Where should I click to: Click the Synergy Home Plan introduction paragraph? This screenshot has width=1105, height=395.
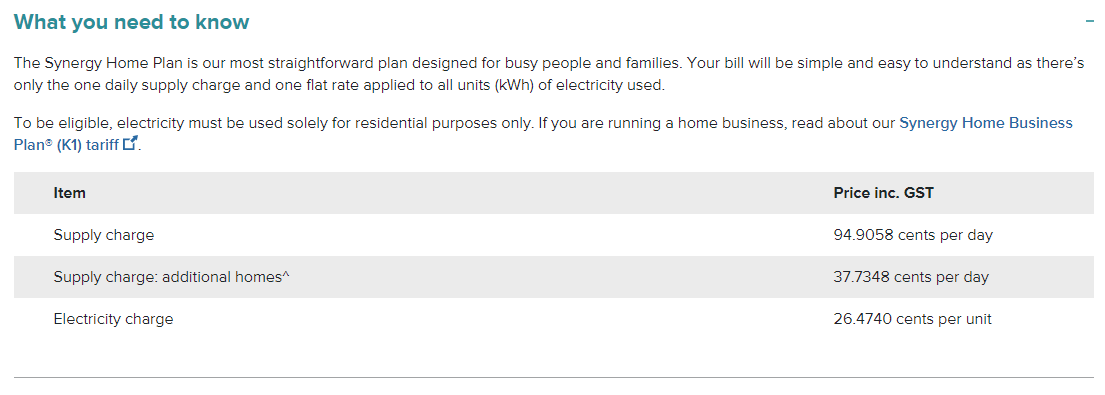coord(549,74)
